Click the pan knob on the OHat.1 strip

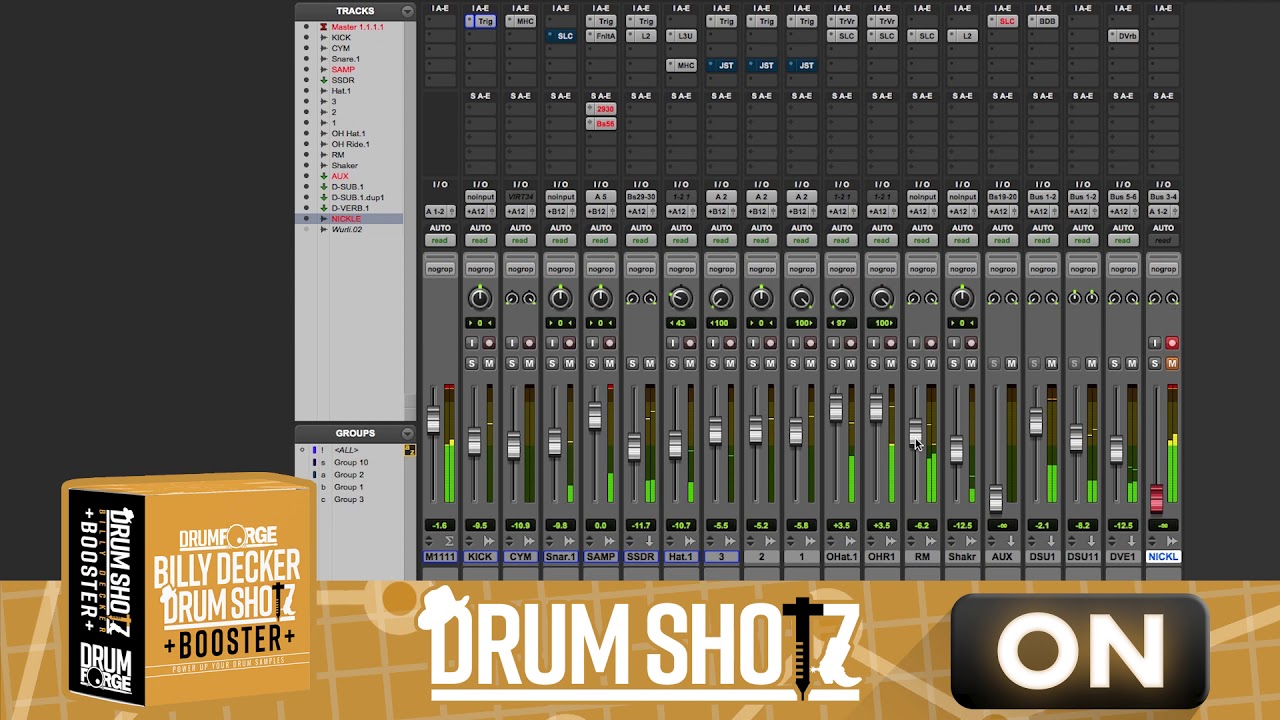pyautogui.click(x=842, y=298)
